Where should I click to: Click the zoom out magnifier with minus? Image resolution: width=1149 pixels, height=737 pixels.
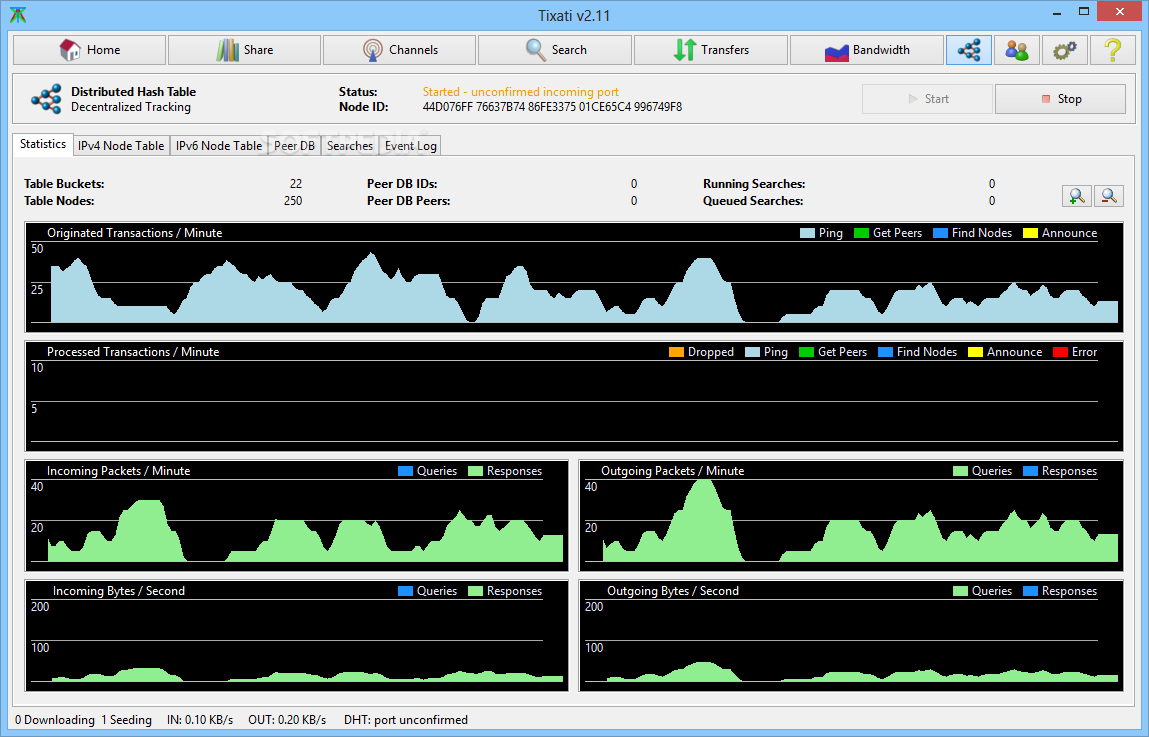(1109, 196)
